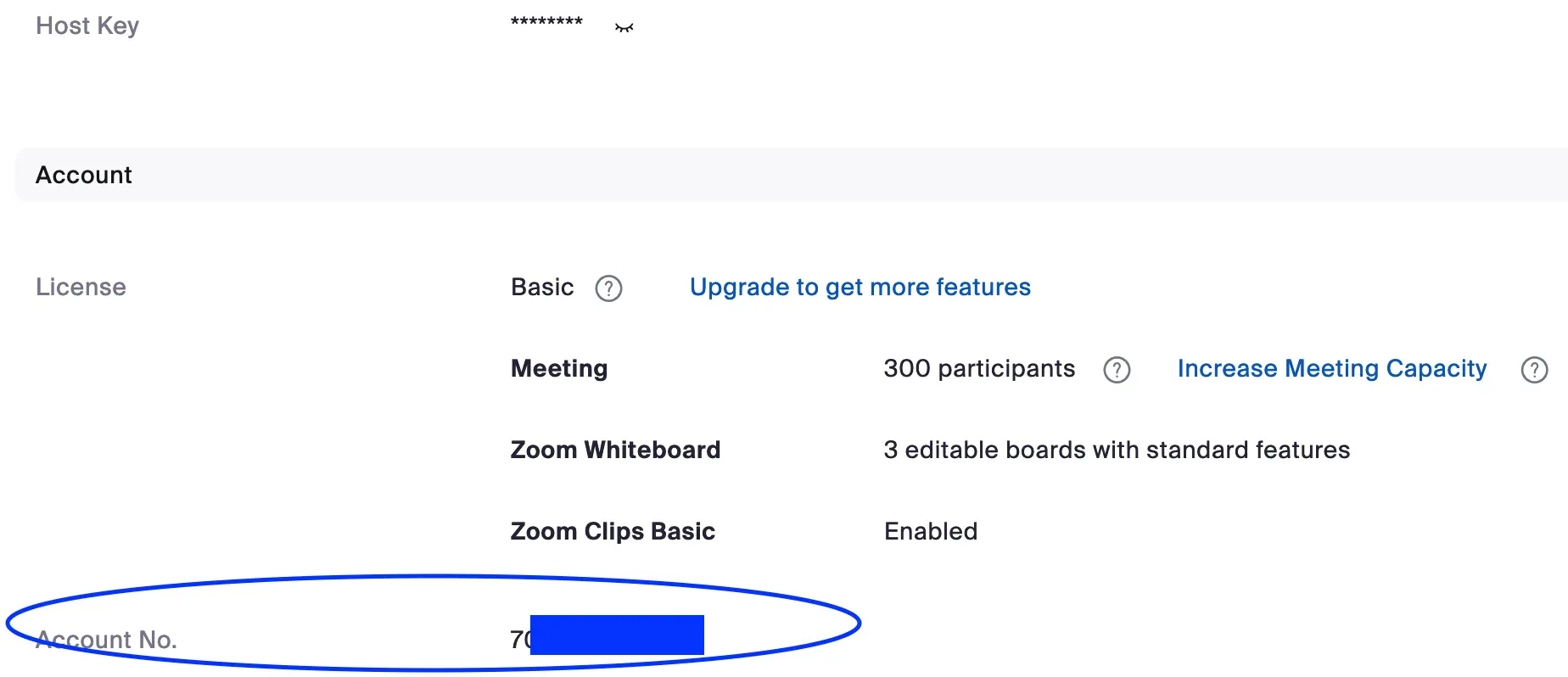Screen dimensions: 1568x677
Task: Open Upgrade to get more features link
Action: 860,288
